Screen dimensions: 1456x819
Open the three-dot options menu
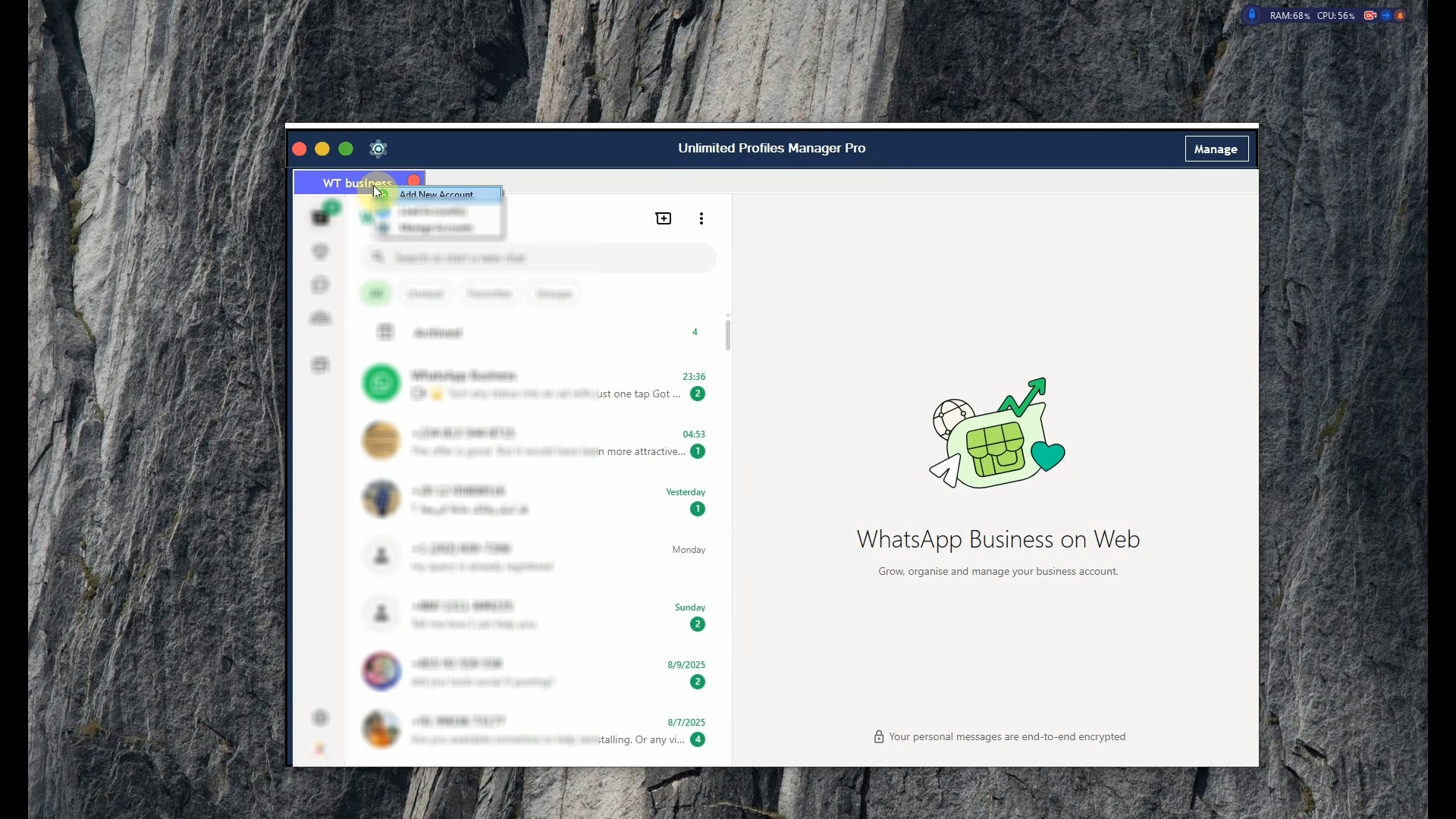pos(701,218)
